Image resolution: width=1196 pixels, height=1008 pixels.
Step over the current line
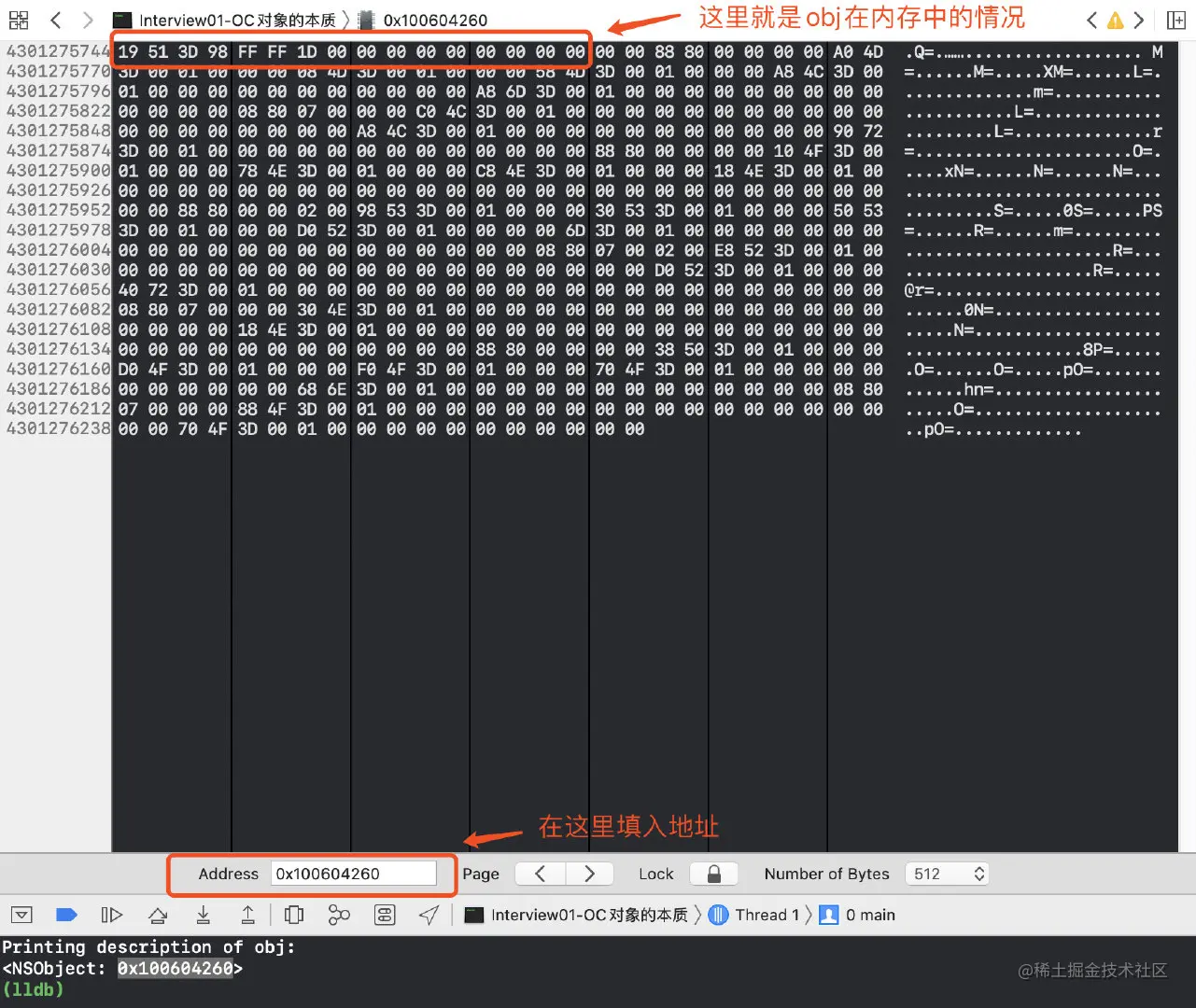(x=158, y=915)
